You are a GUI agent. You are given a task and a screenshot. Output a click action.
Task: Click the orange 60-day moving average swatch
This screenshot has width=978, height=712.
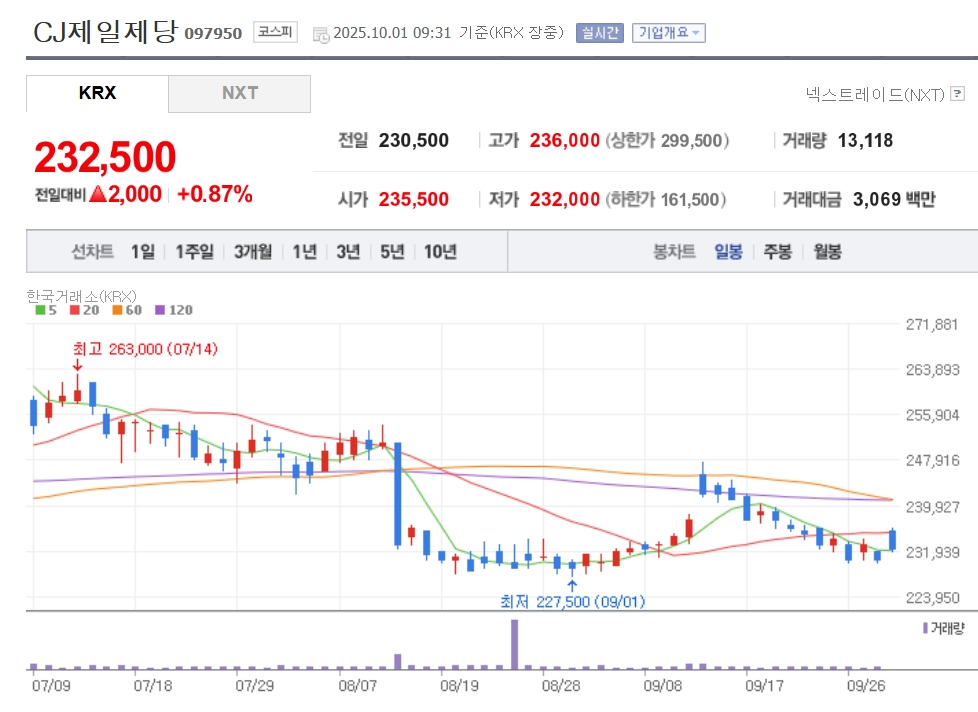tap(117, 310)
